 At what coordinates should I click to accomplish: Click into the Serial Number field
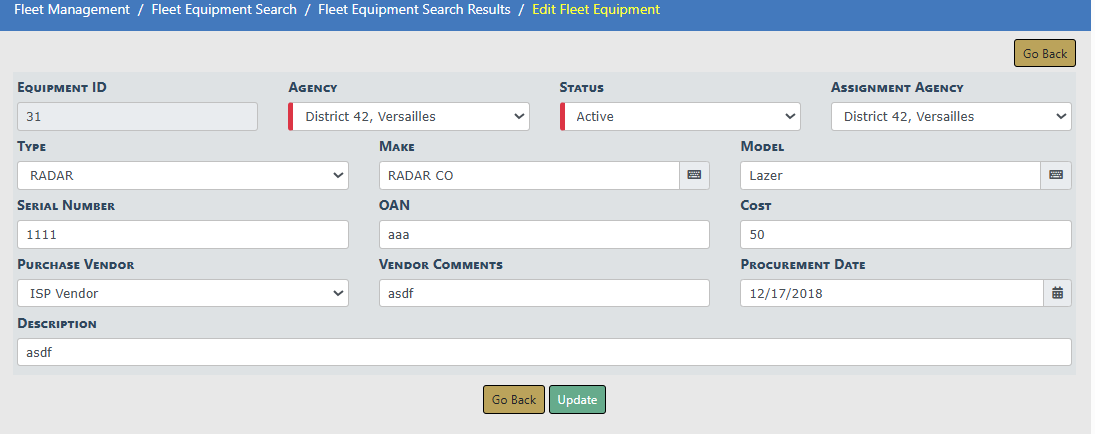point(183,235)
